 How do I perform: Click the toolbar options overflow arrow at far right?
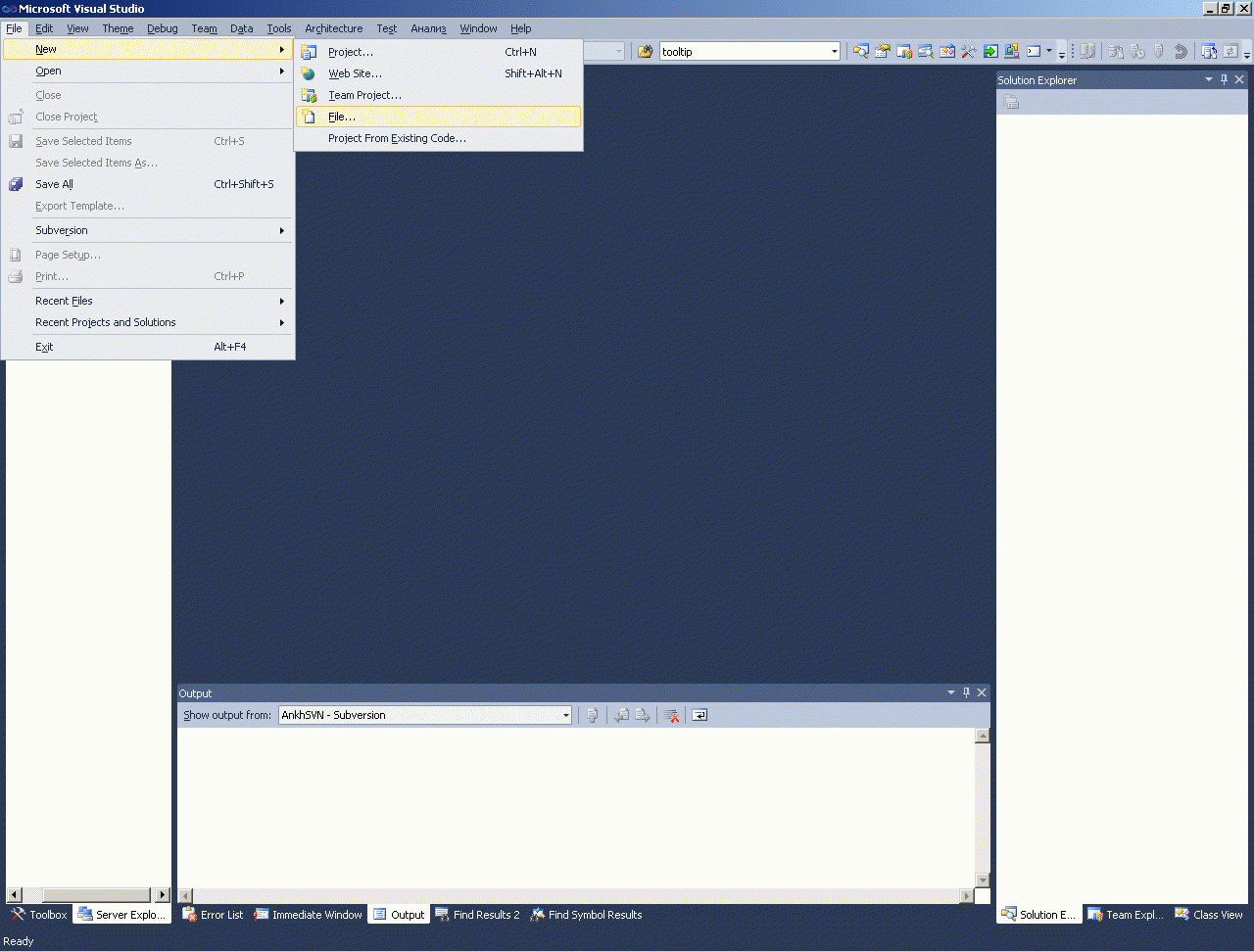pos(1247,53)
